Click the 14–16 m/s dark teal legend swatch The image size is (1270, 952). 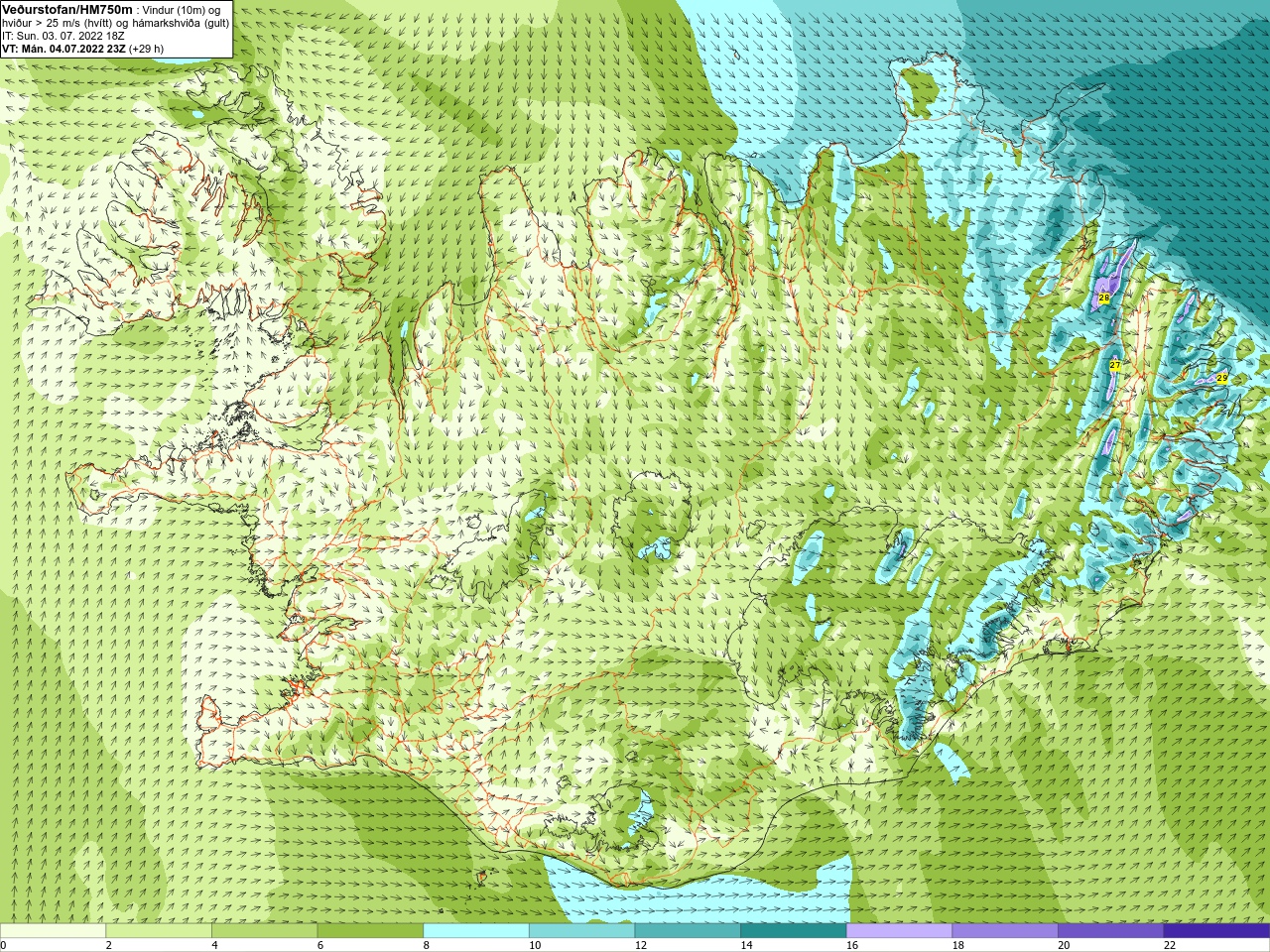pos(794,931)
